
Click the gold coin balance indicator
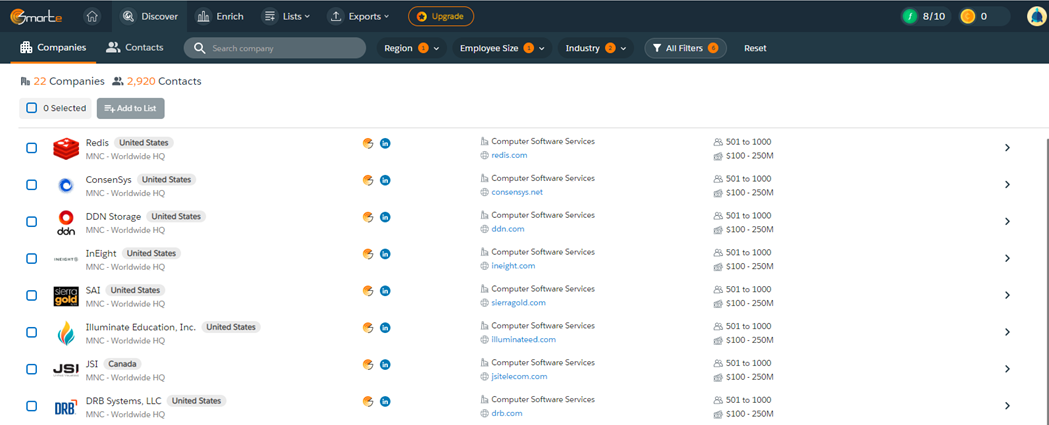pyautogui.click(x=983, y=17)
